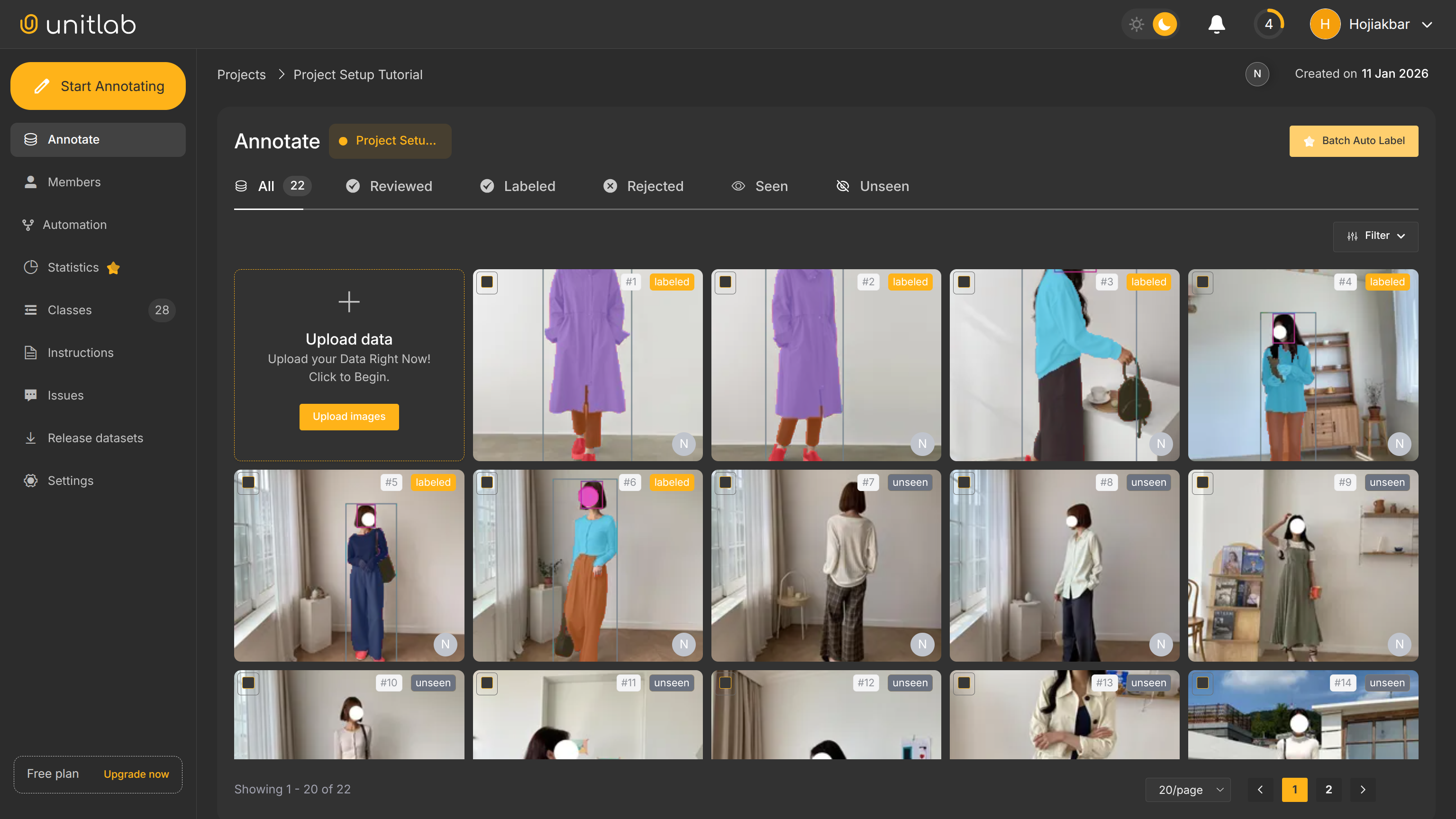The height and width of the screenshot is (819, 1456).
Task: Select checkbox on image #1
Action: tap(487, 282)
